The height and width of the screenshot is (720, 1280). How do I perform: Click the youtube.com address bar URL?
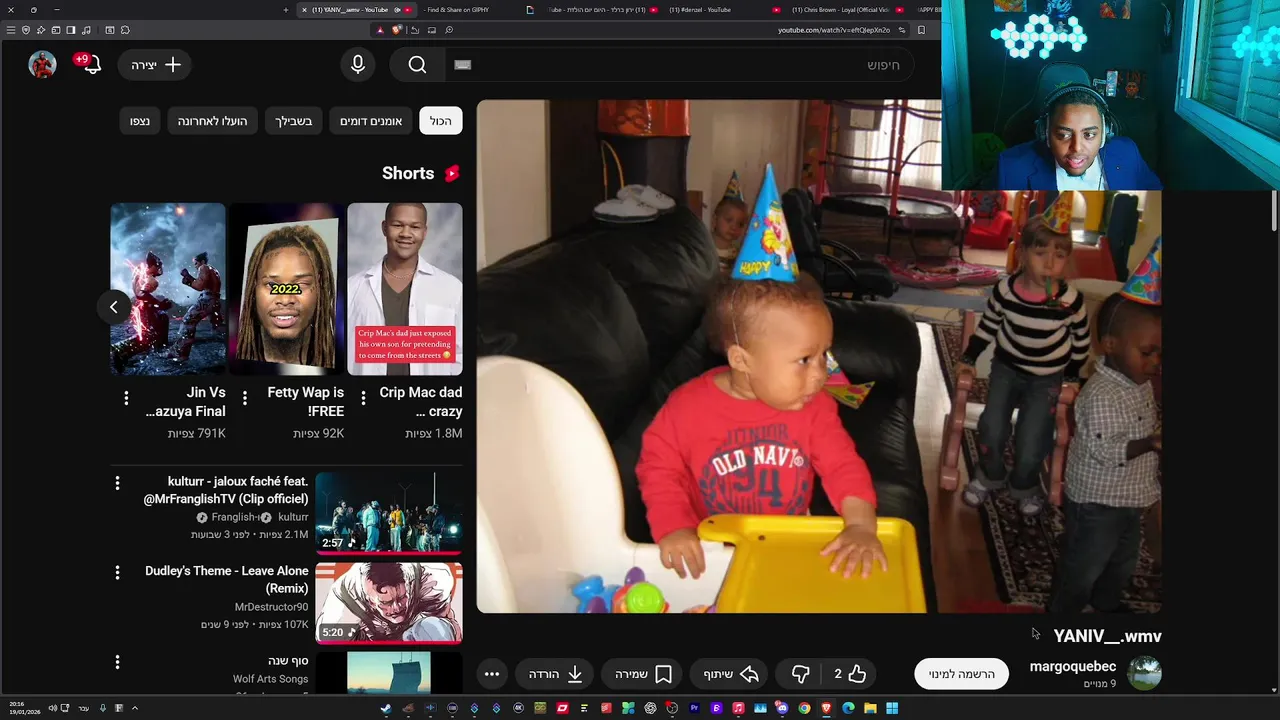[834, 30]
